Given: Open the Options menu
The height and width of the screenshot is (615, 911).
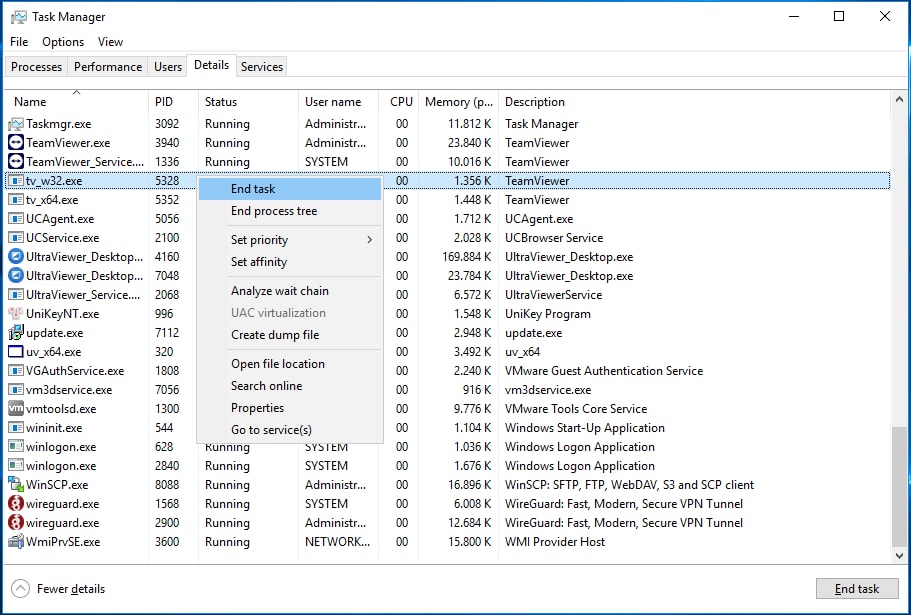Looking at the screenshot, I should [63, 42].
